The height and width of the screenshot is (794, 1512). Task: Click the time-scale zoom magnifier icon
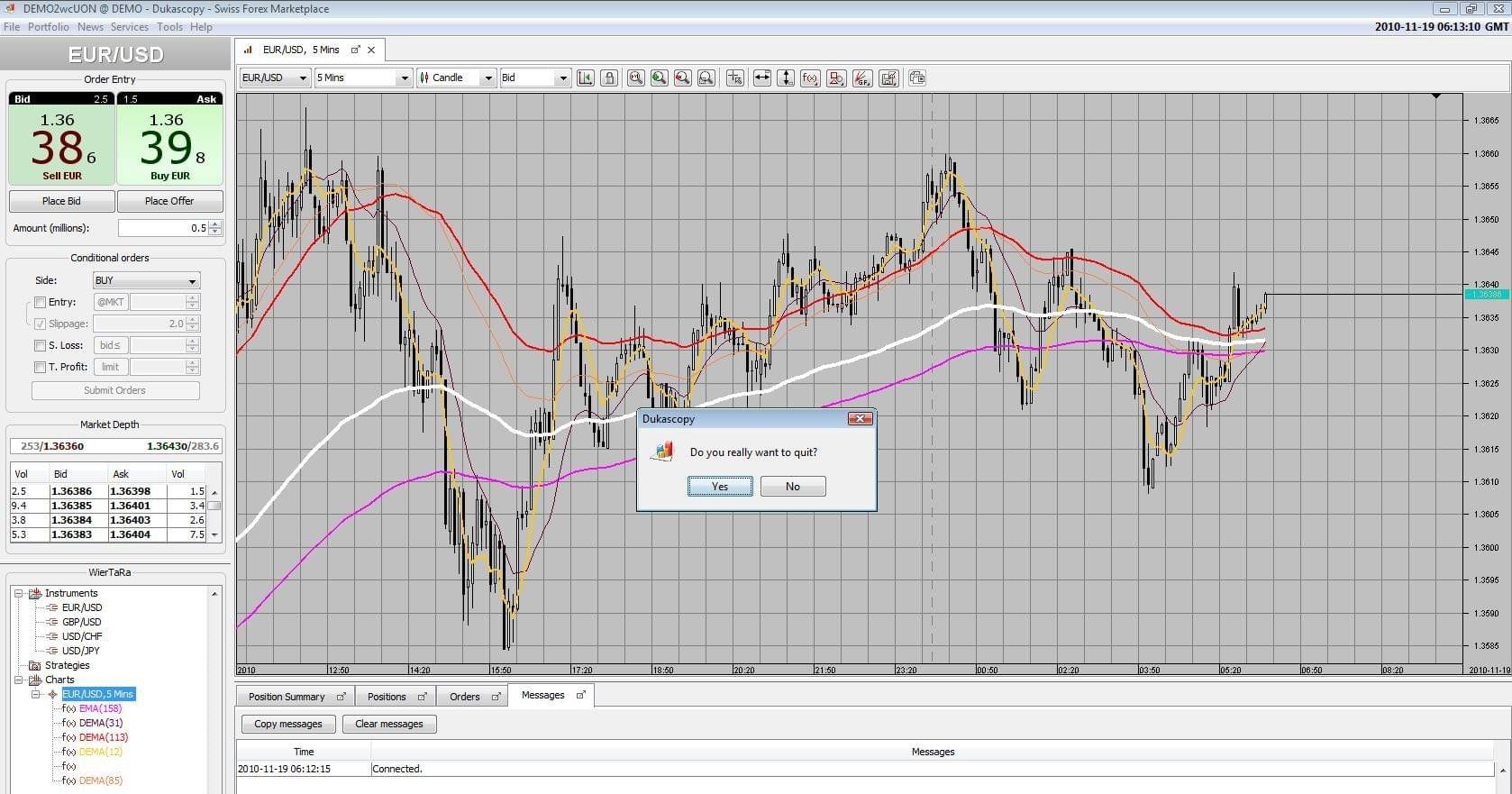636,78
